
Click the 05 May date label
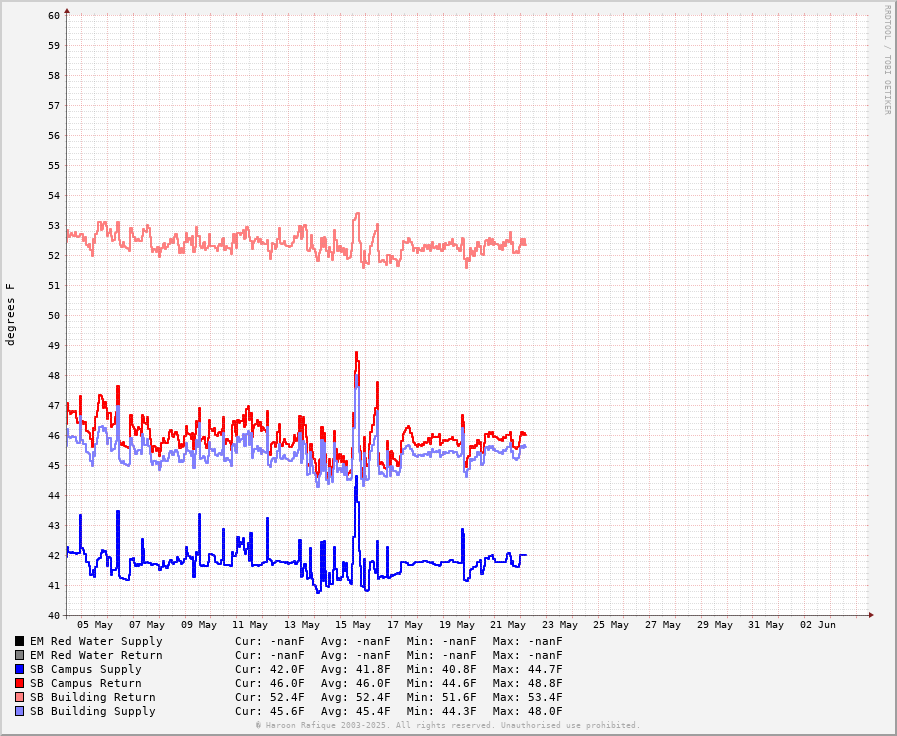[95, 625]
